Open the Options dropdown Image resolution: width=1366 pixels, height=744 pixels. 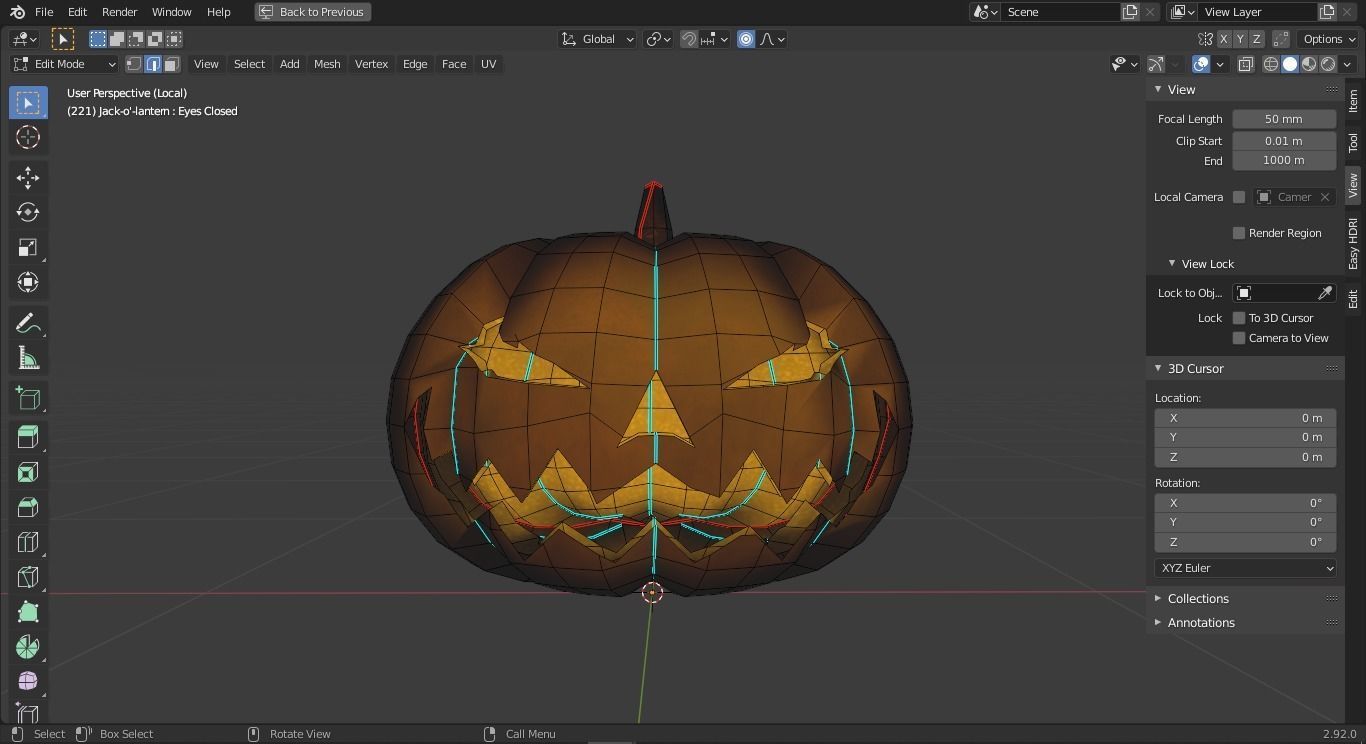pos(1328,39)
